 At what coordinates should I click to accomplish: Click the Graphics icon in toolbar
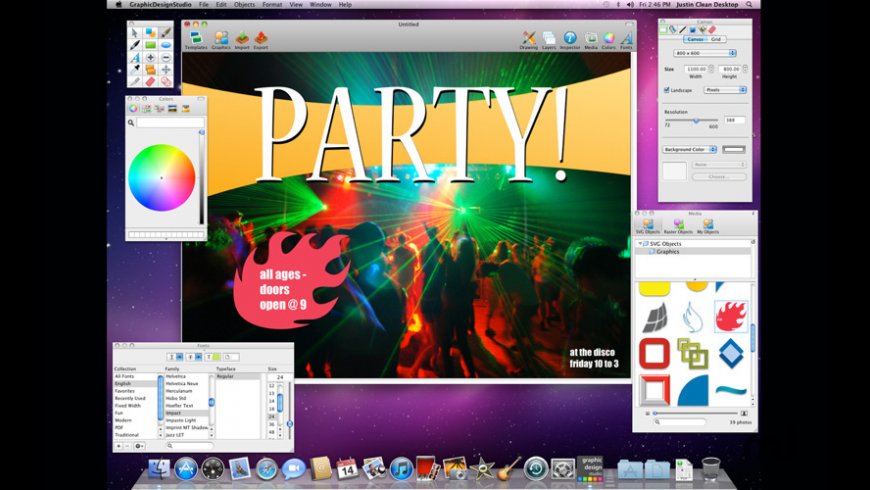pyautogui.click(x=221, y=39)
